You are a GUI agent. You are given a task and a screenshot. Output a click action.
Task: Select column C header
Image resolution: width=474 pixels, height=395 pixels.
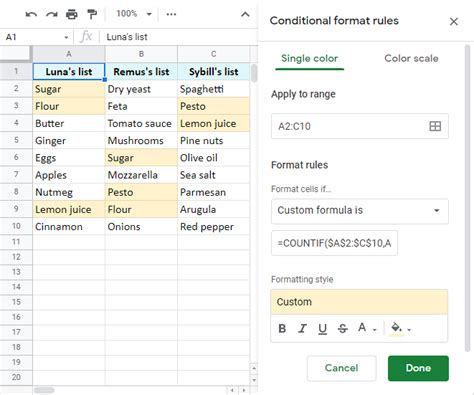click(214, 54)
